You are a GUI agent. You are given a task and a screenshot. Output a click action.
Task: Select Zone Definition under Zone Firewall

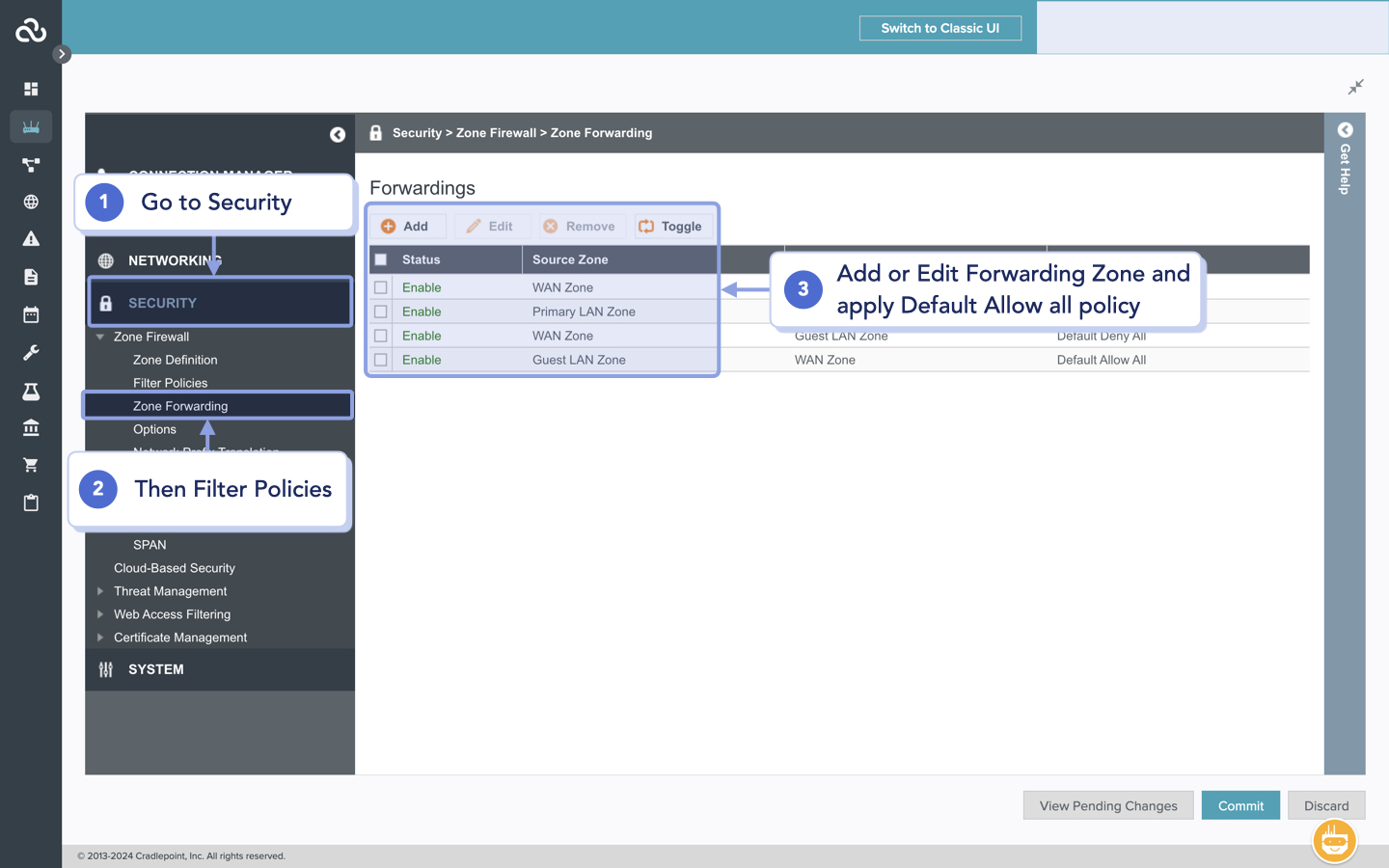coord(176,360)
